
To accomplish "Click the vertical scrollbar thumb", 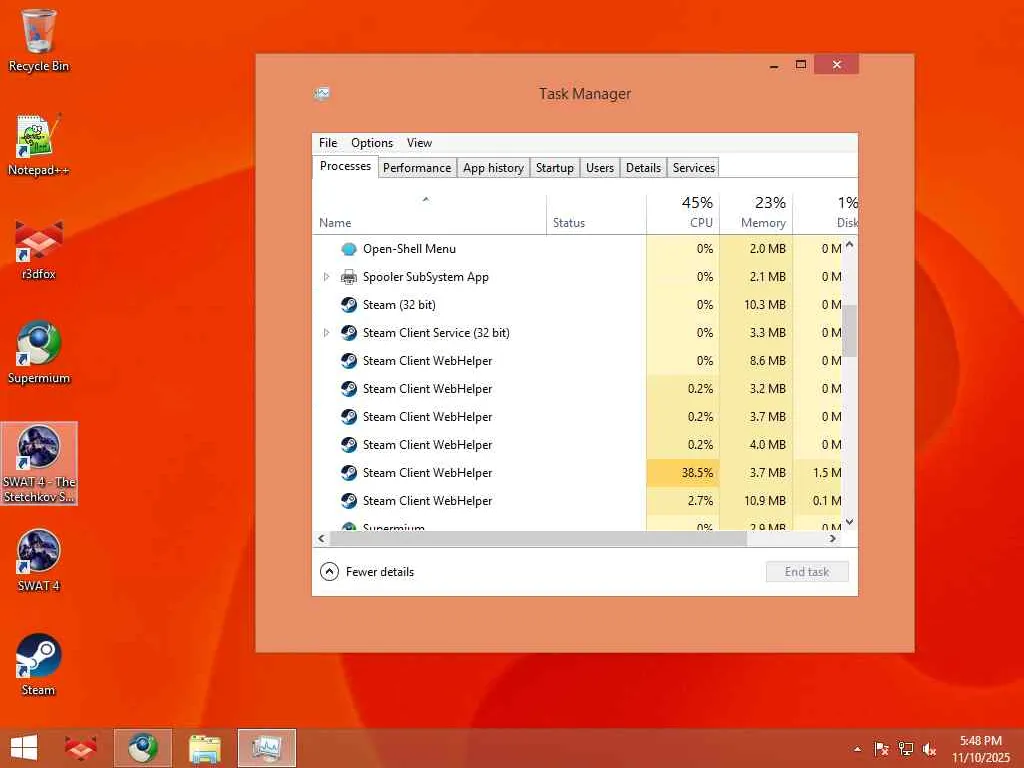I will coord(850,330).
